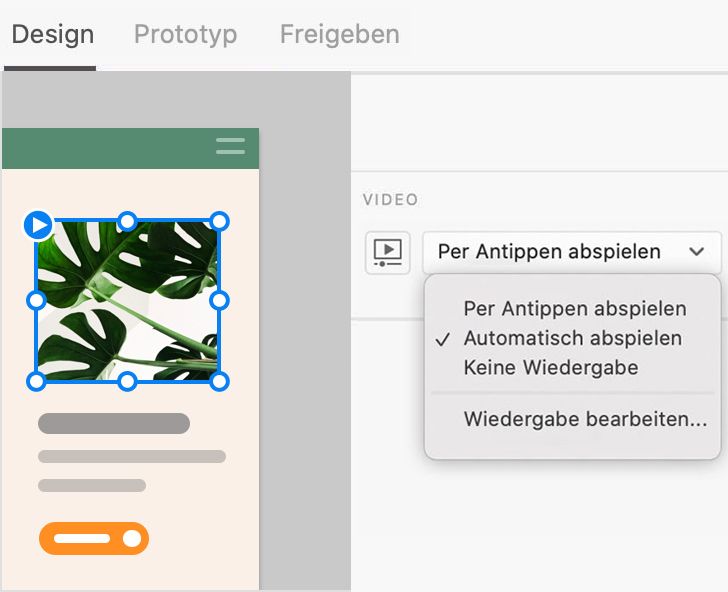
Task: Click the dark gray heading placeholder bar
Action: [114, 423]
